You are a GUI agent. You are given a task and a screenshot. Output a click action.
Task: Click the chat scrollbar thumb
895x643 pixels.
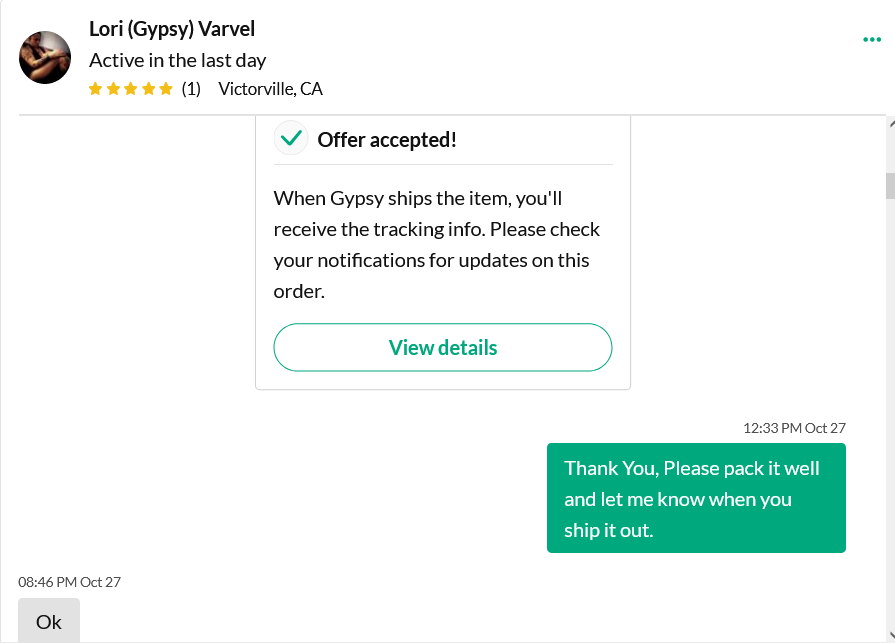[x=890, y=186]
